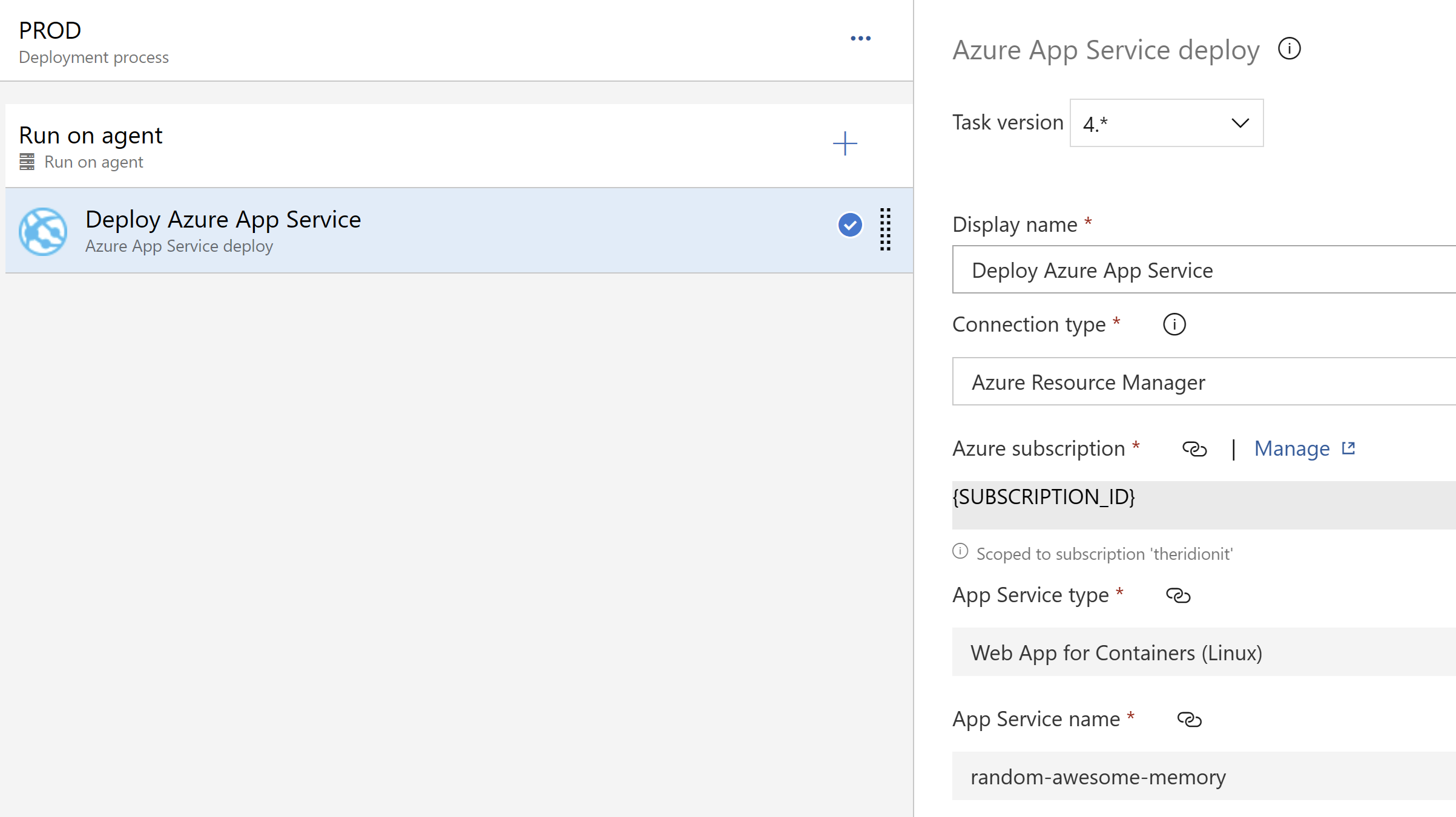The width and height of the screenshot is (1456, 817).
Task: Click the 'Azure subscription' label
Action: pyautogui.click(x=1038, y=448)
